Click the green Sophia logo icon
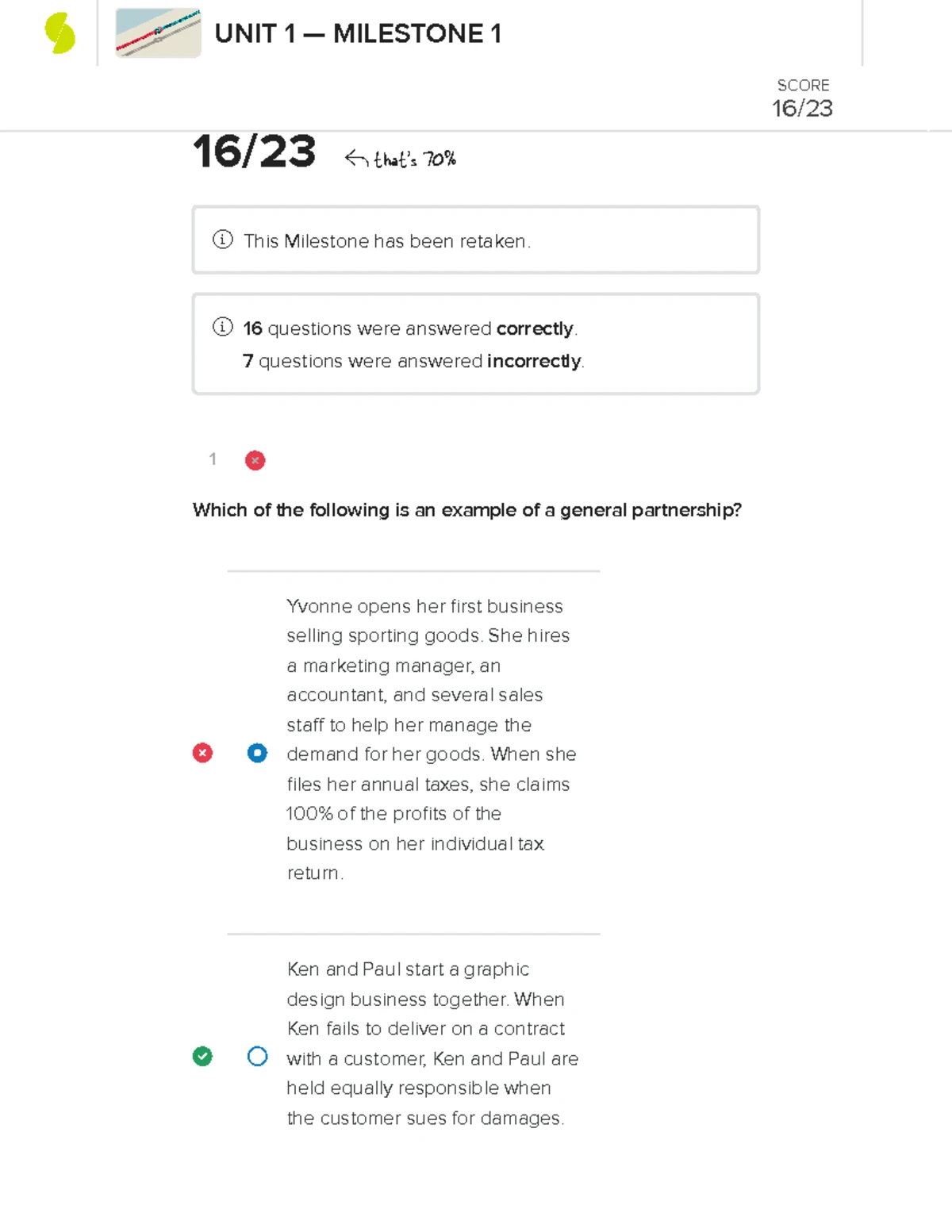The image size is (952, 1232). (59, 34)
